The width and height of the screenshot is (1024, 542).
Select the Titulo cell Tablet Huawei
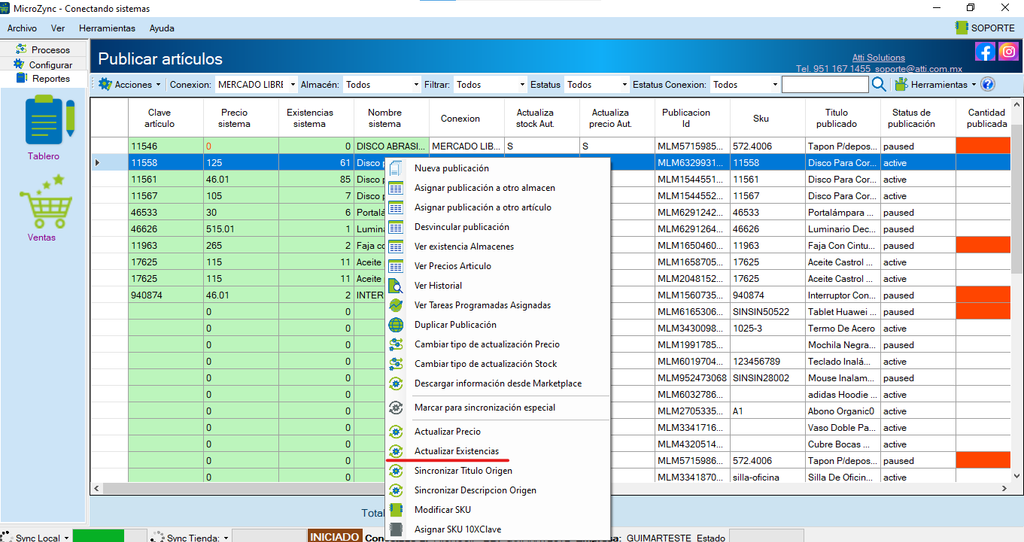click(843, 312)
